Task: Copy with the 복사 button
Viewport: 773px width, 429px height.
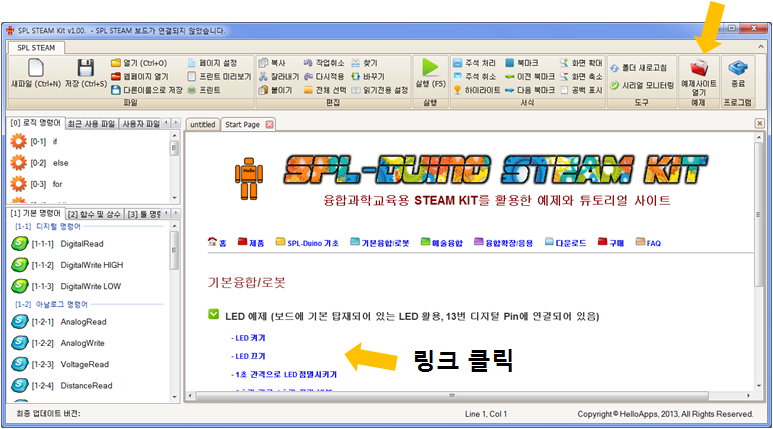Action: point(273,63)
